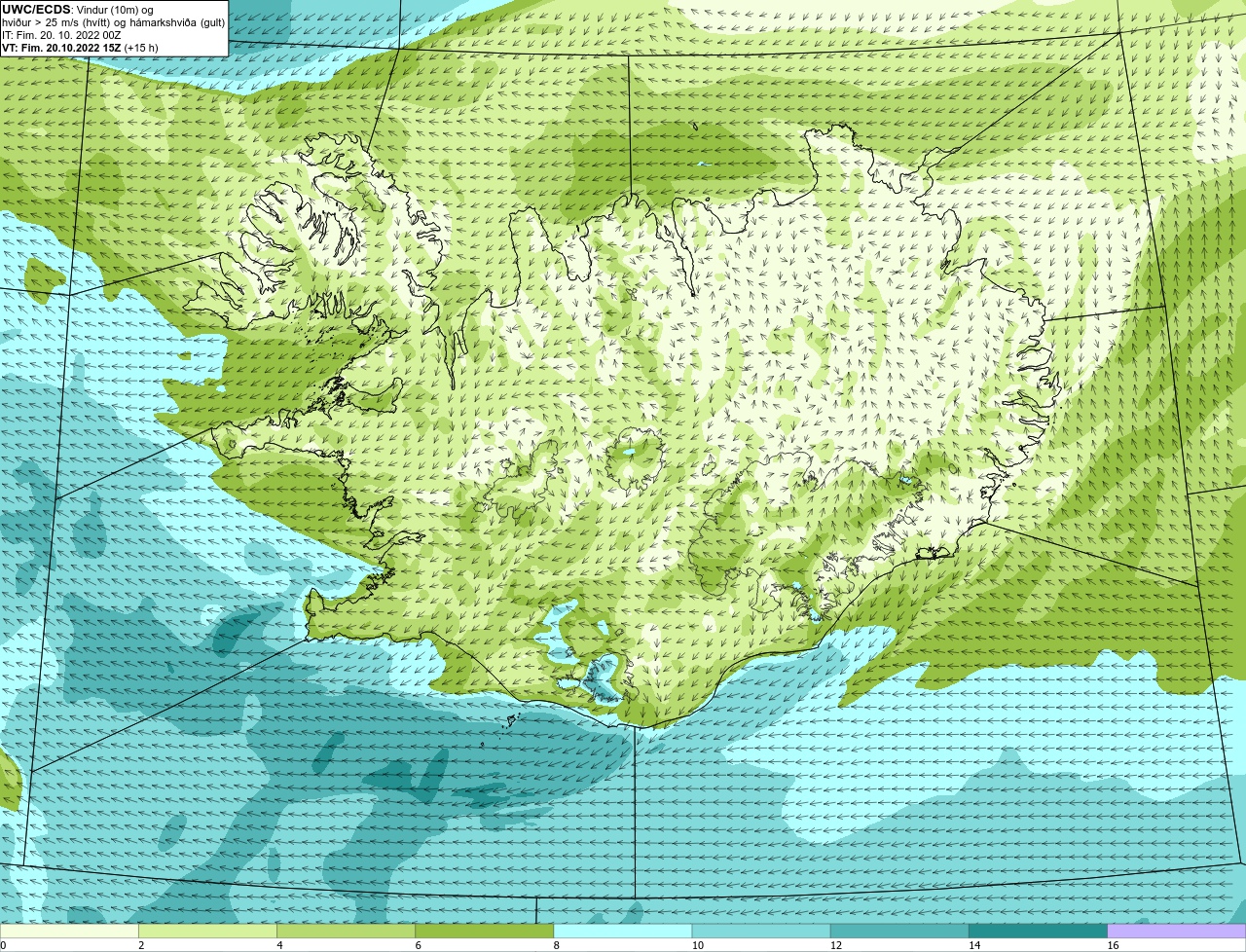Click the 'hviður > 25 m/s (hvítt)' description line
Image resolution: width=1246 pixels, height=952 pixels.
[113, 21]
